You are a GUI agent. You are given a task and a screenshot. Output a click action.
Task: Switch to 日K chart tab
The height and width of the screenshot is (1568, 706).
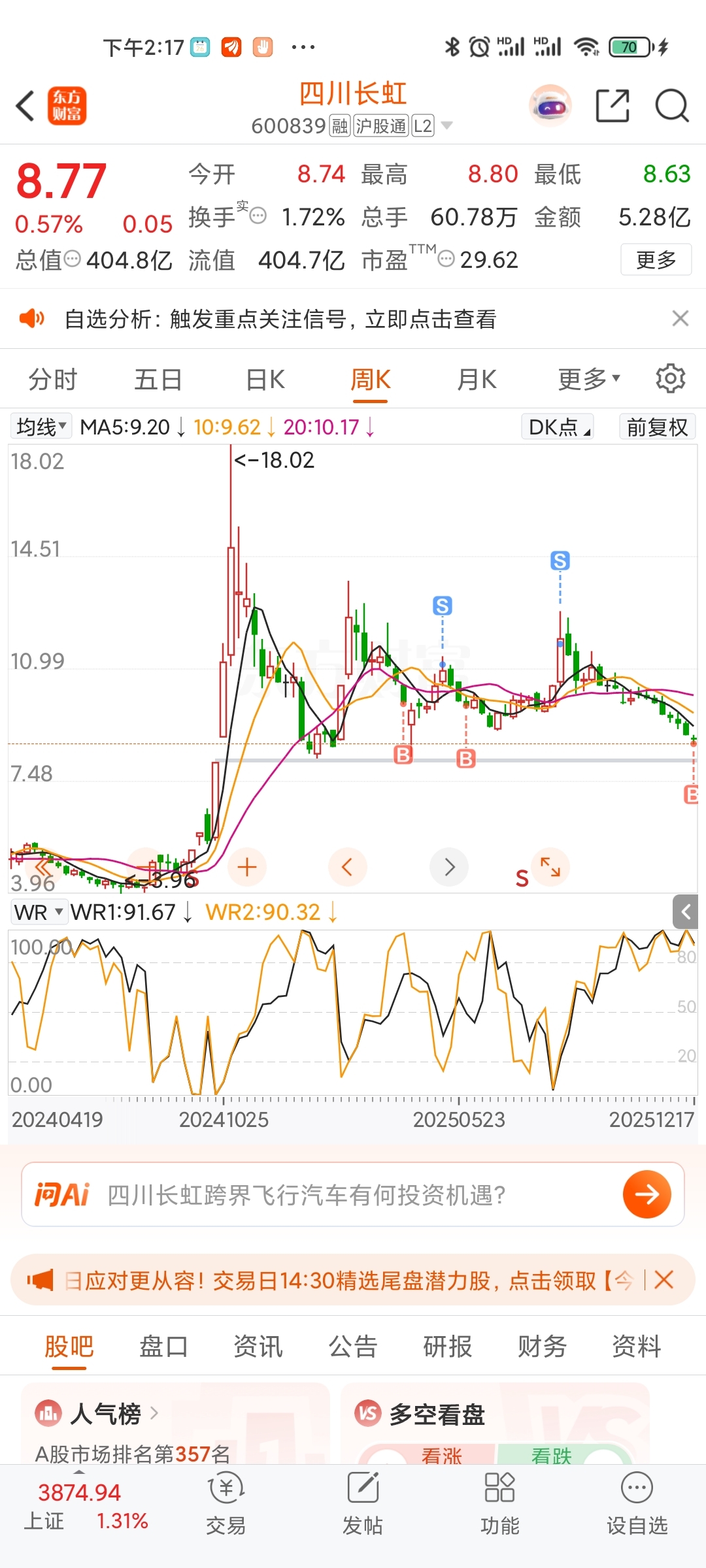[x=265, y=379]
